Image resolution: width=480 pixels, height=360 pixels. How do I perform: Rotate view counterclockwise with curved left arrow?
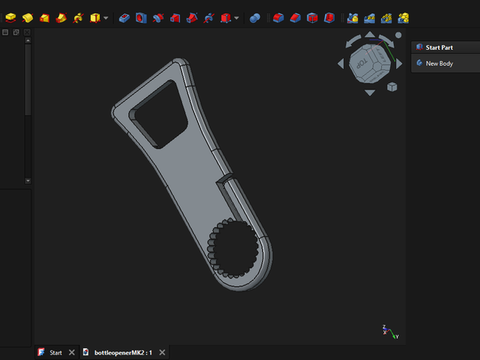(353, 42)
